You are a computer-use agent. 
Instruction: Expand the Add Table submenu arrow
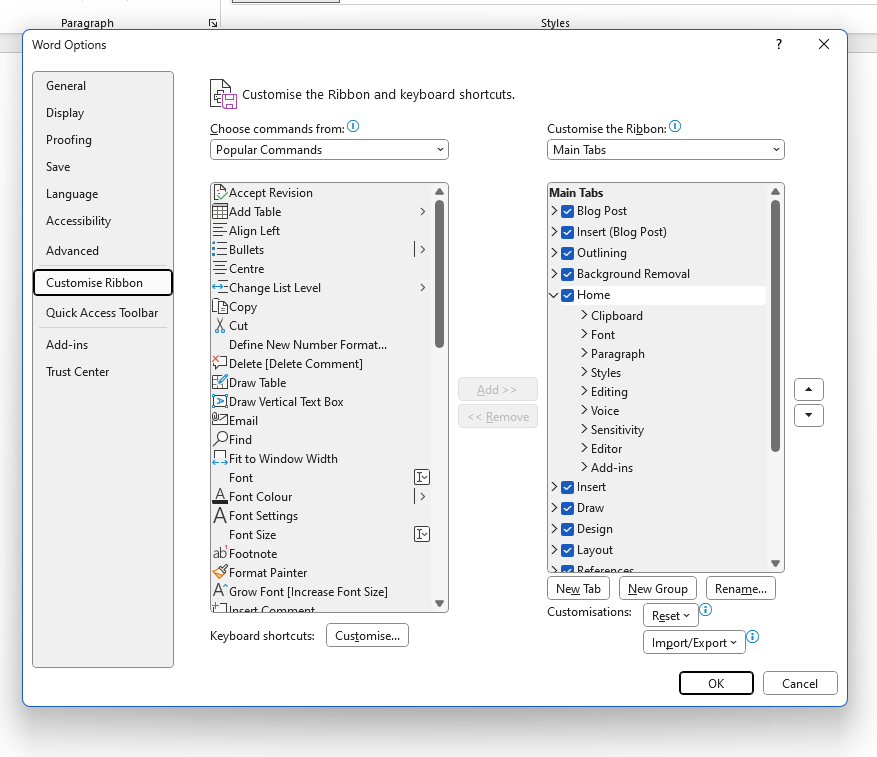423,211
